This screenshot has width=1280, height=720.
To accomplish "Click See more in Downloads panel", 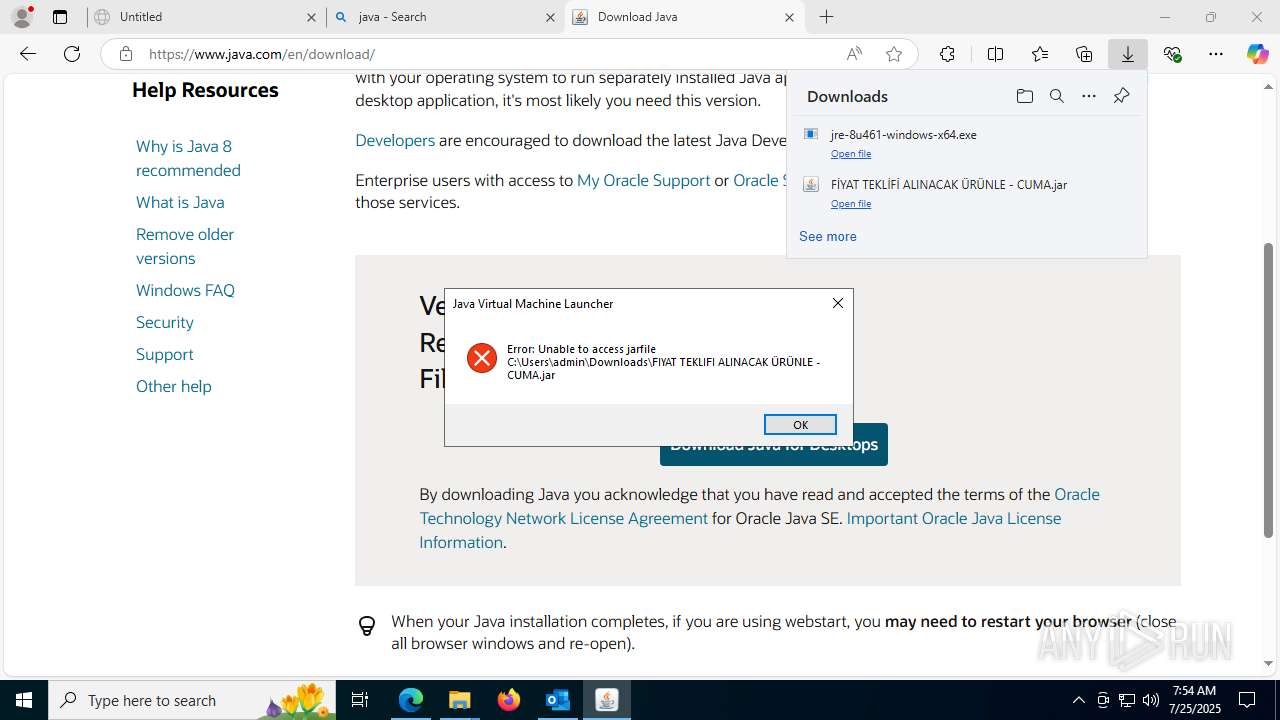I will point(828,236).
